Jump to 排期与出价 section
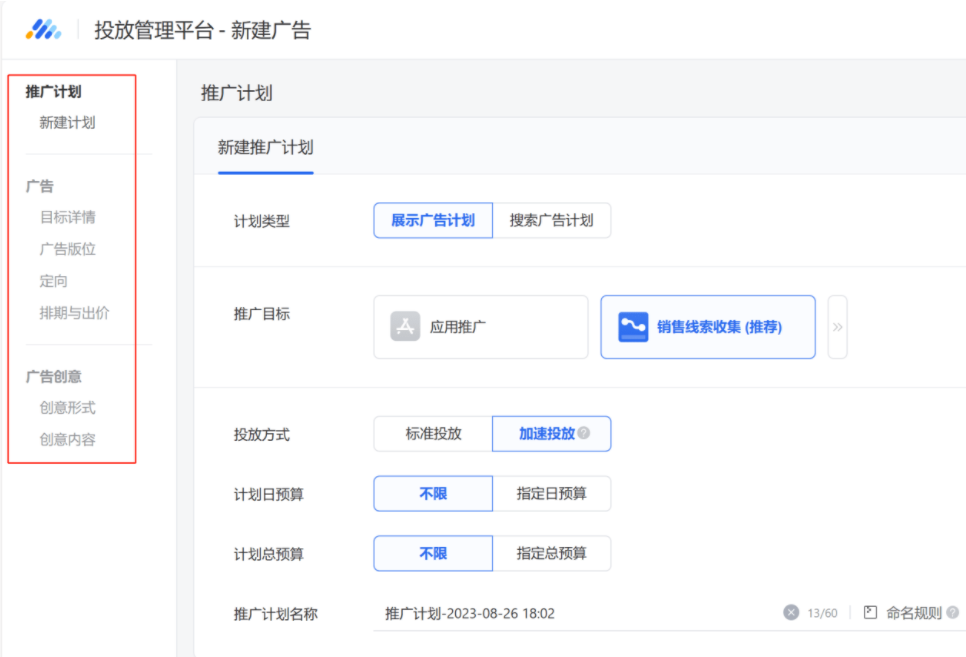Screen dimensions: 966x657 (x=74, y=313)
